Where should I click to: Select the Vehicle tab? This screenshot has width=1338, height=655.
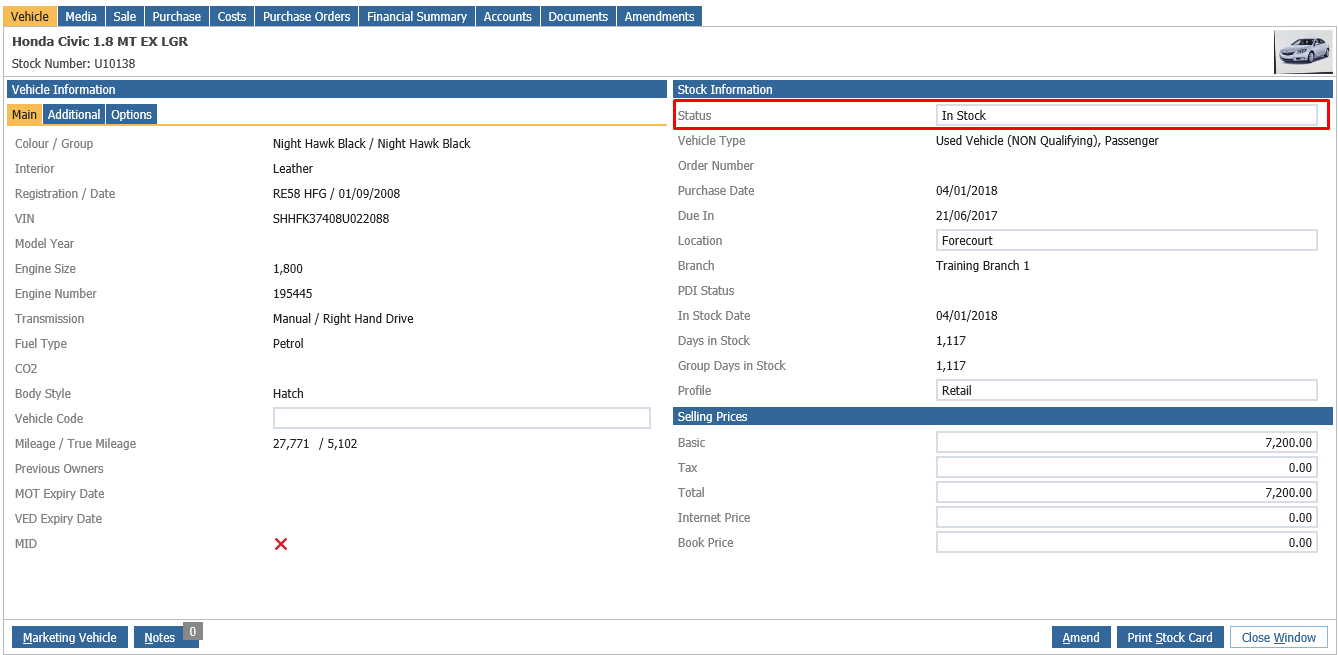click(30, 16)
